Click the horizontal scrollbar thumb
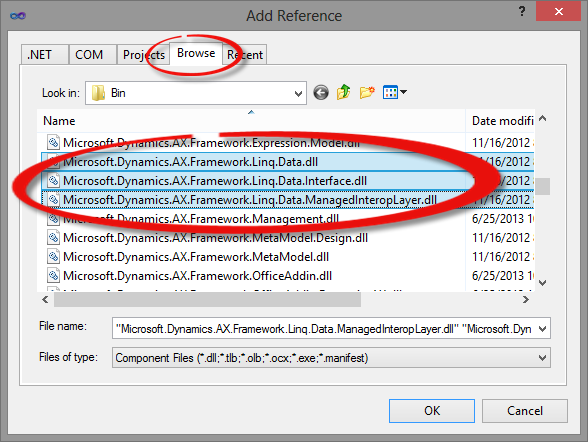Viewport: 588px width, 442px height. (x=207, y=300)
